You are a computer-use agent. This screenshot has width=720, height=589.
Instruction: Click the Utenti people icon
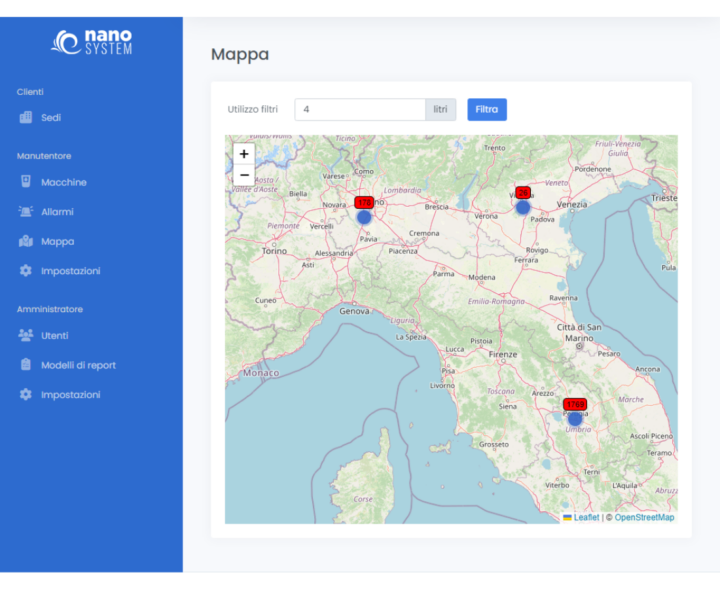point(26,336)
